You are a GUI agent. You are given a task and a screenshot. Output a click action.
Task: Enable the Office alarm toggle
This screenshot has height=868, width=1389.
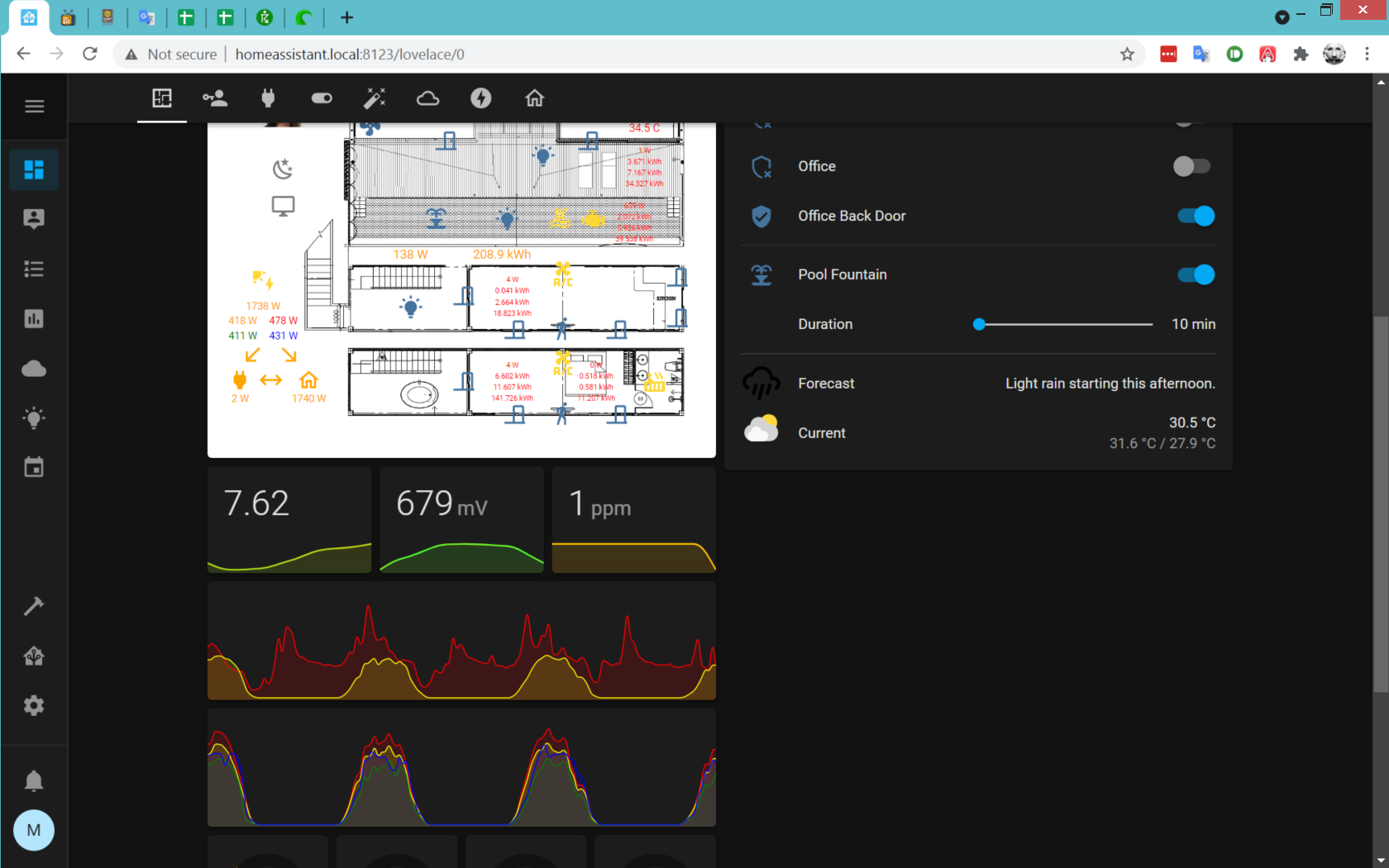pyautogui.click(x=1191, y=166)
